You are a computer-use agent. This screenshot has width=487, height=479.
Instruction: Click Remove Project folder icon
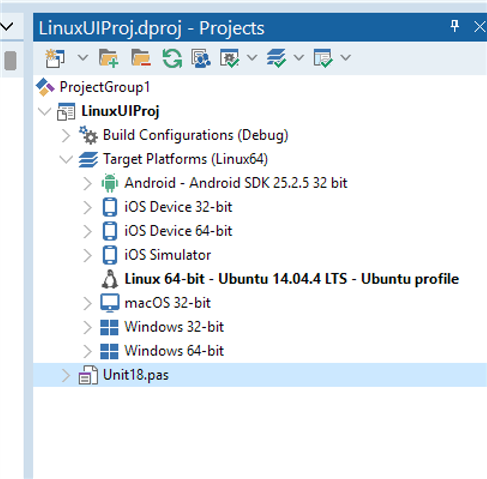click(x=141, y=58)
